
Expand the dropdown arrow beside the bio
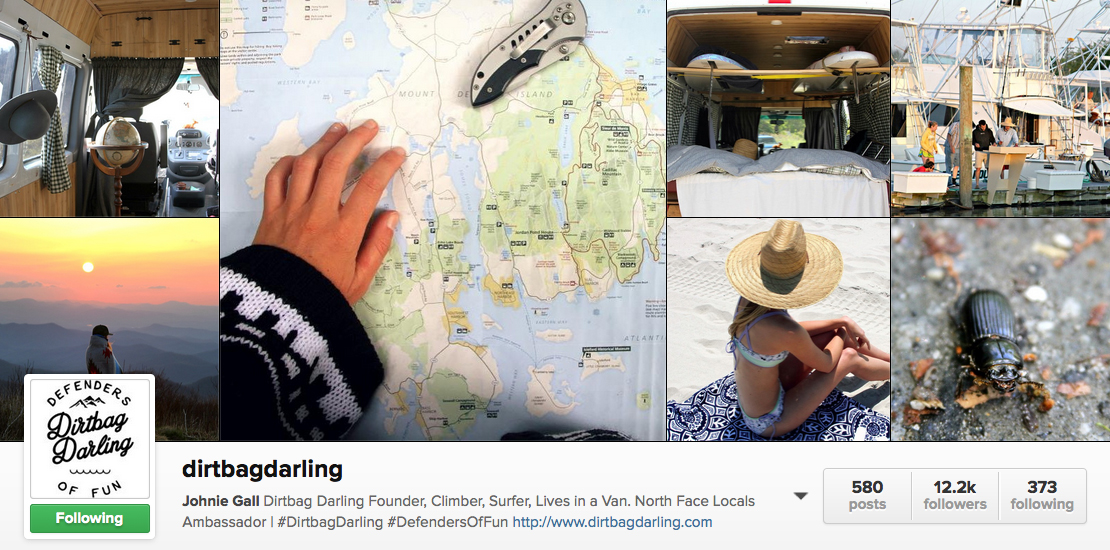(801, 496)
